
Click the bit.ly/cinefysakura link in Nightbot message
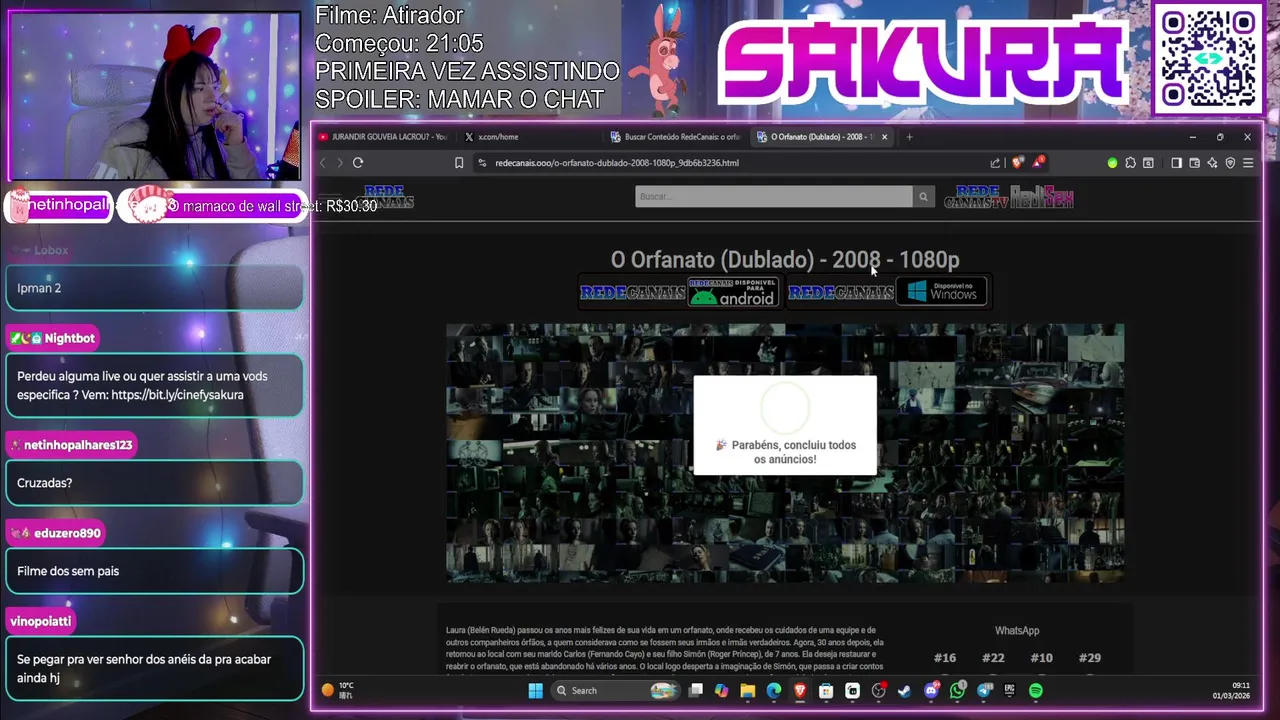click(177, 395)
